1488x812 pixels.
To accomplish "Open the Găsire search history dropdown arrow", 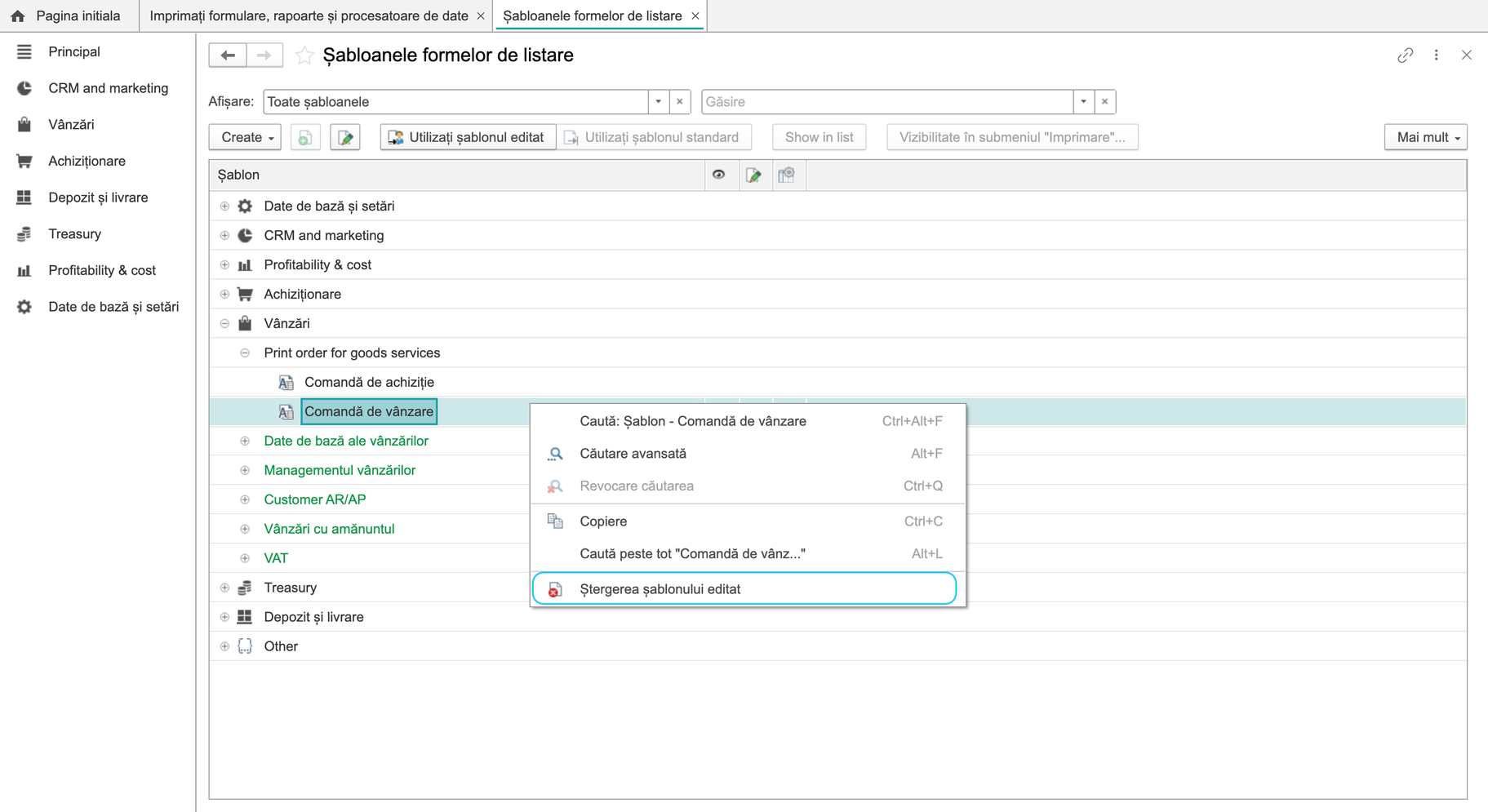I will tap(1083, 102).
